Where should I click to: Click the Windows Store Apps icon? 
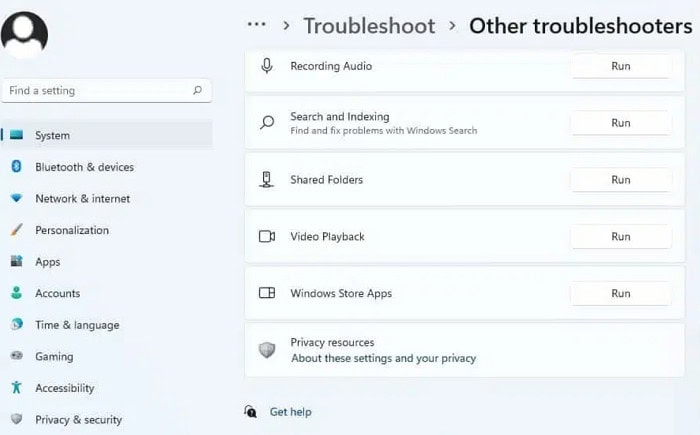267,293
